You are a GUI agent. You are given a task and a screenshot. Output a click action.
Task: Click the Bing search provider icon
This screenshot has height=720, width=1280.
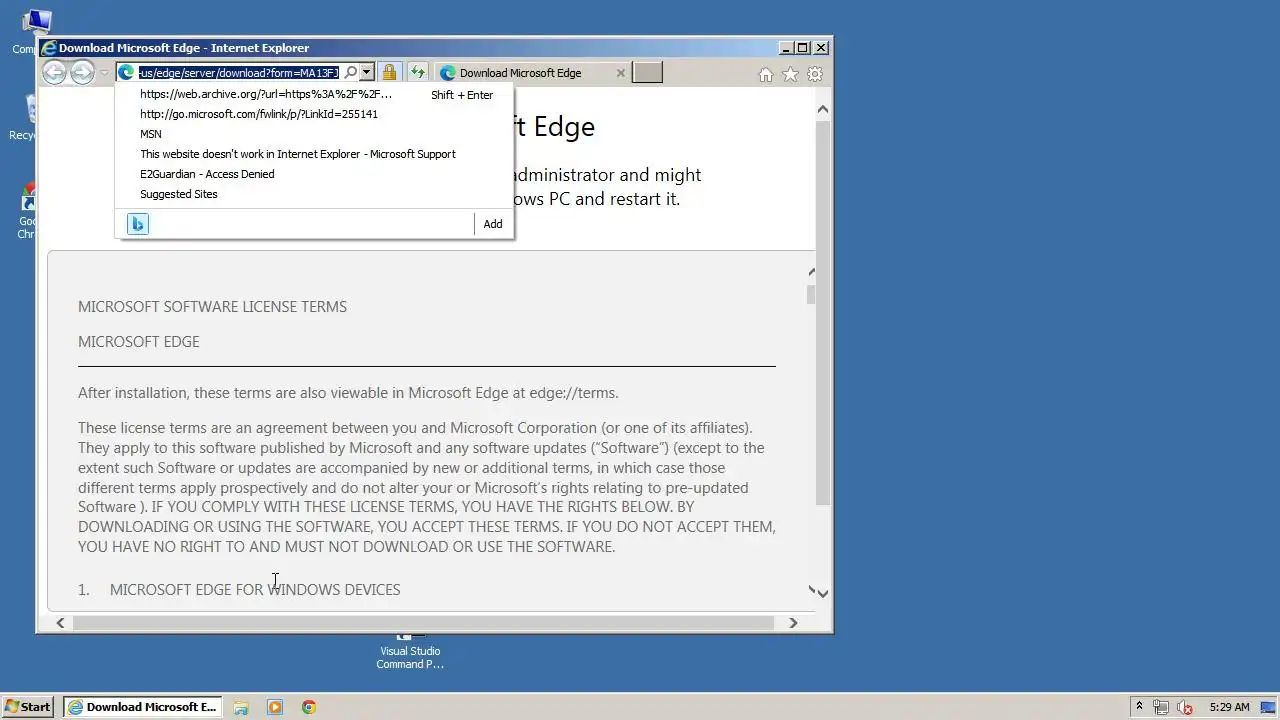pyautogui.click(x=138, y=224)
